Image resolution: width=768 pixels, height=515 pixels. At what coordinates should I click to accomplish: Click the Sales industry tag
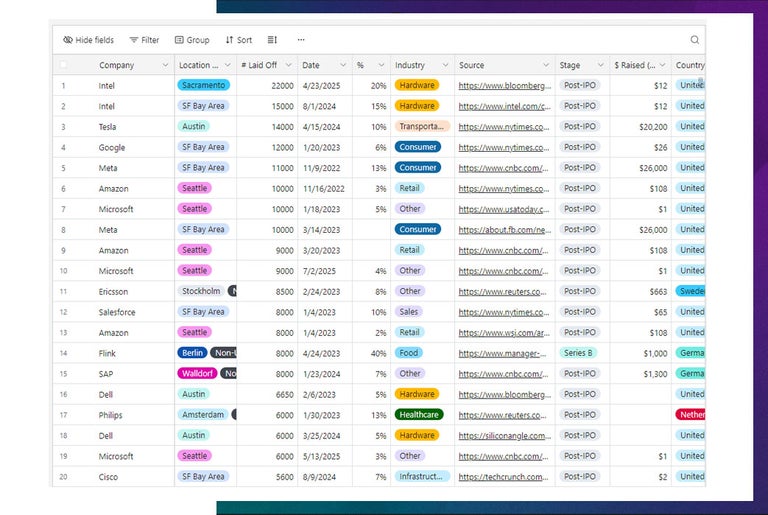coord(408,311)
